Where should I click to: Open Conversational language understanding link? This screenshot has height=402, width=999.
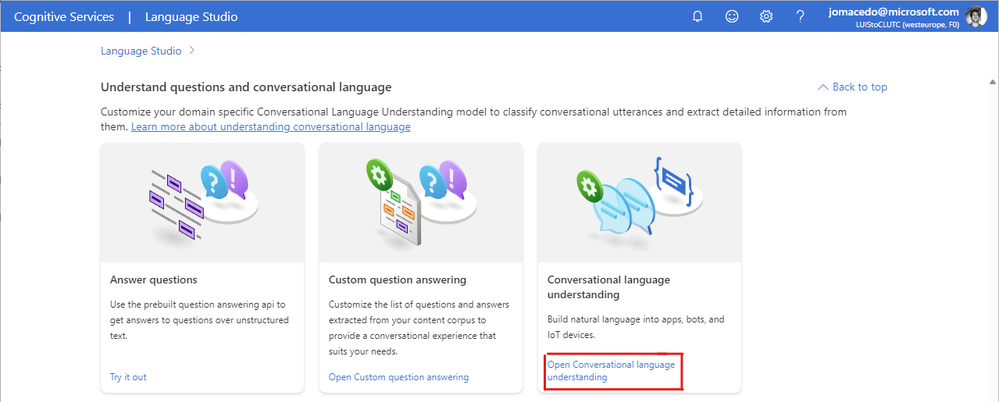(x=611, y=371)
